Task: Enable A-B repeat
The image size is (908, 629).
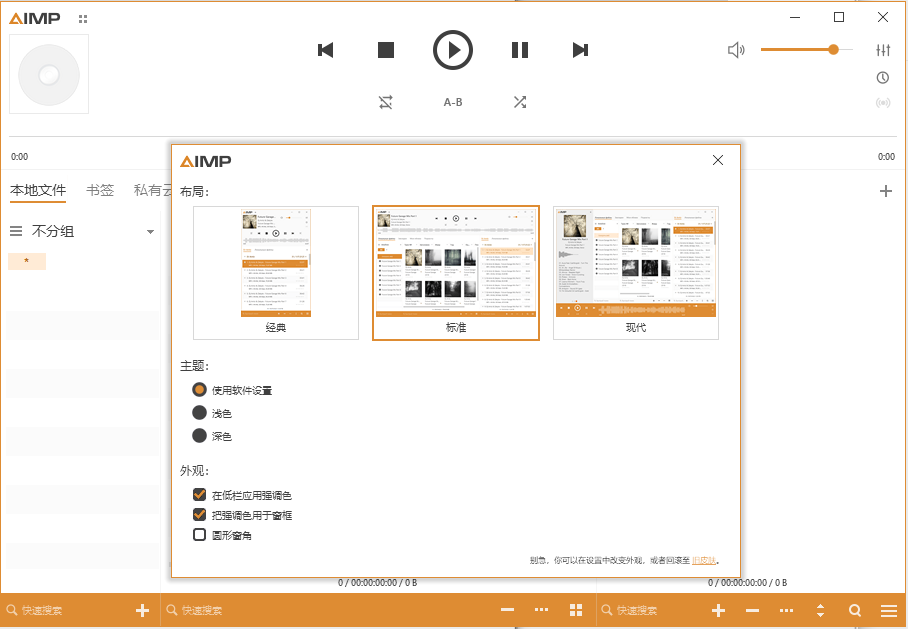Action: click(x=453, y=101)
